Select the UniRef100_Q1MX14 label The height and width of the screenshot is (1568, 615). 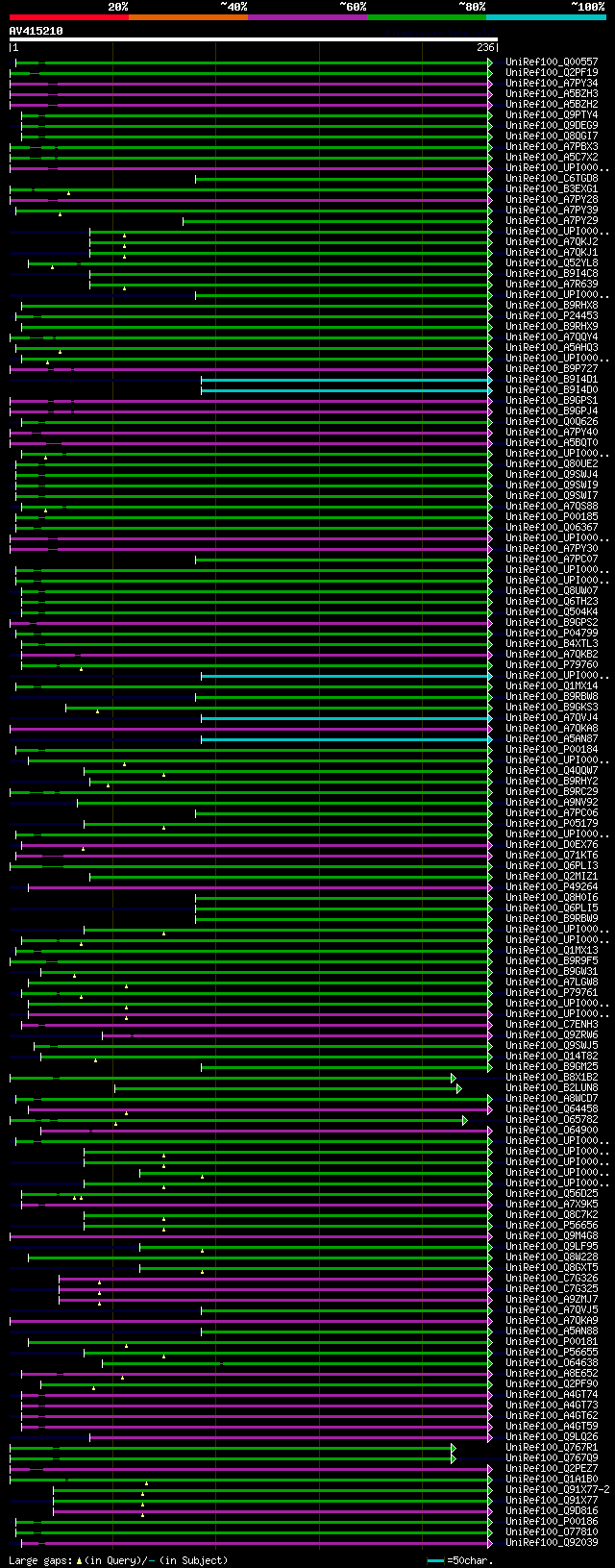pyautogui.click(x=552, y=686)
